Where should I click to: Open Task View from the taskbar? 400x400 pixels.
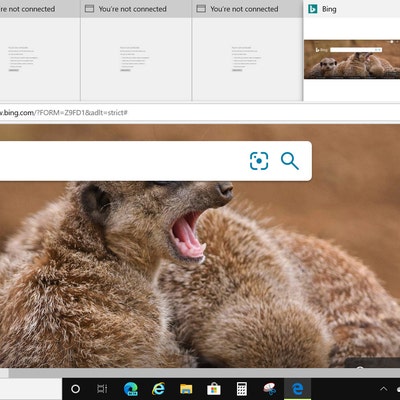(102, 389)
